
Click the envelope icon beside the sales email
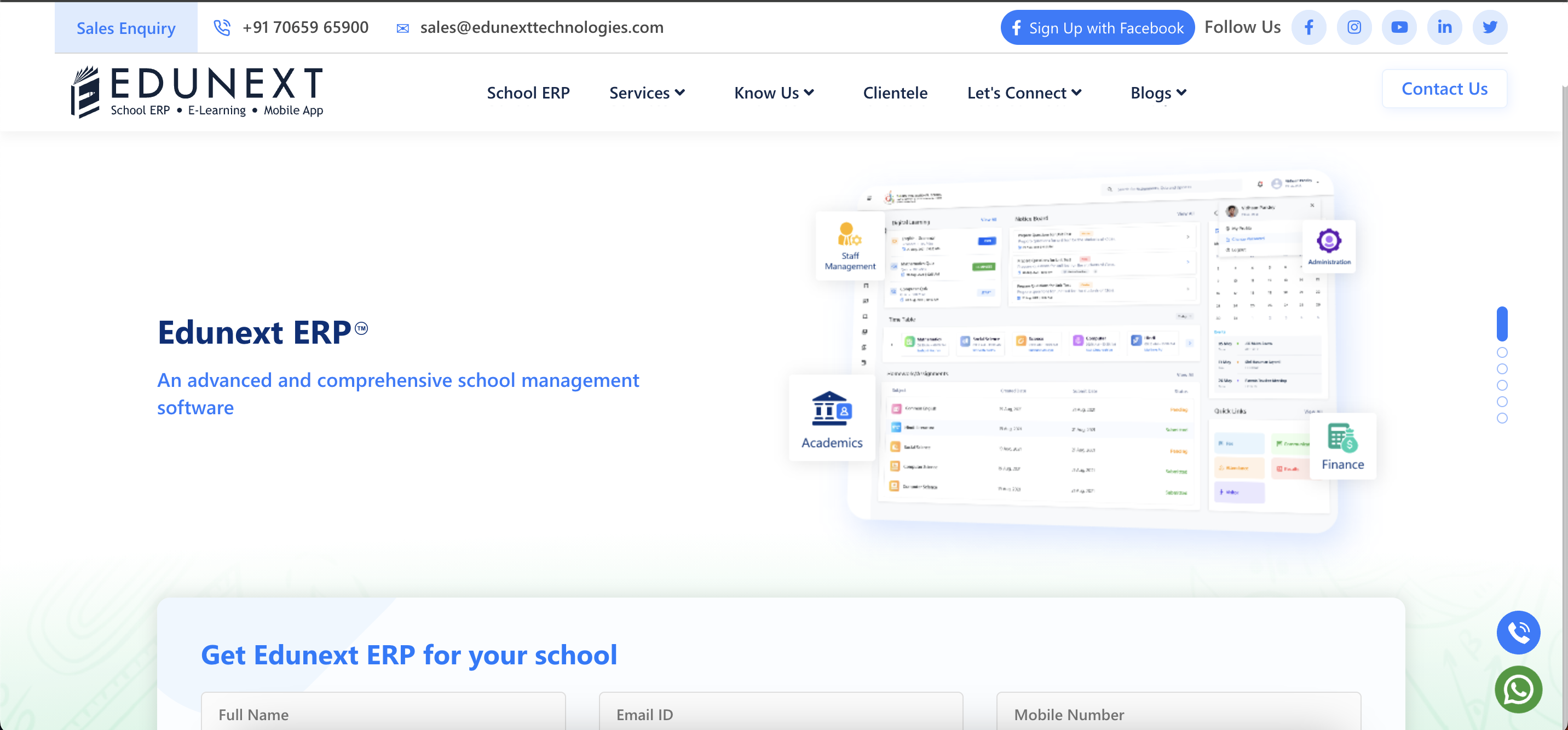[x=402, y=28]
